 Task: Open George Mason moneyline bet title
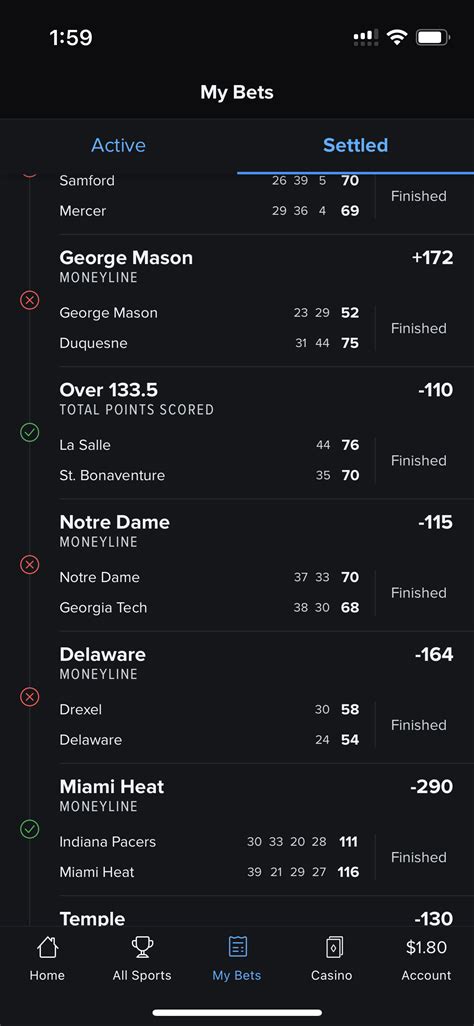[x=126, y=258]
